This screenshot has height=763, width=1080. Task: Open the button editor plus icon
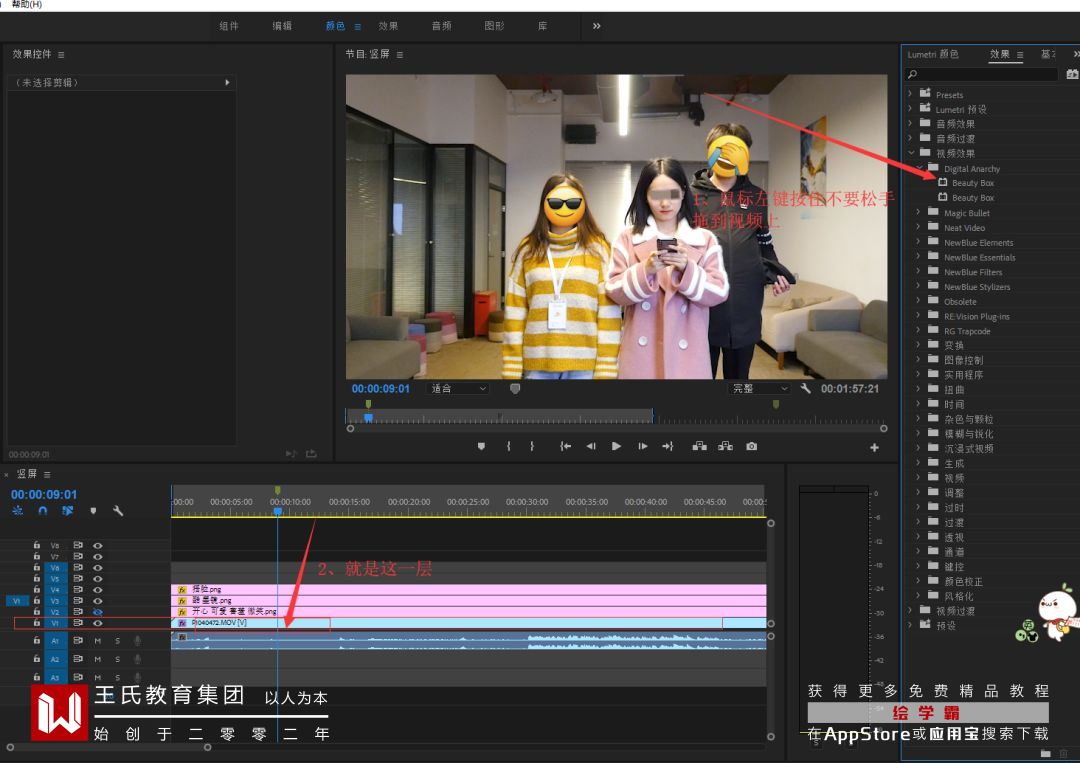(x=874, y=448)
